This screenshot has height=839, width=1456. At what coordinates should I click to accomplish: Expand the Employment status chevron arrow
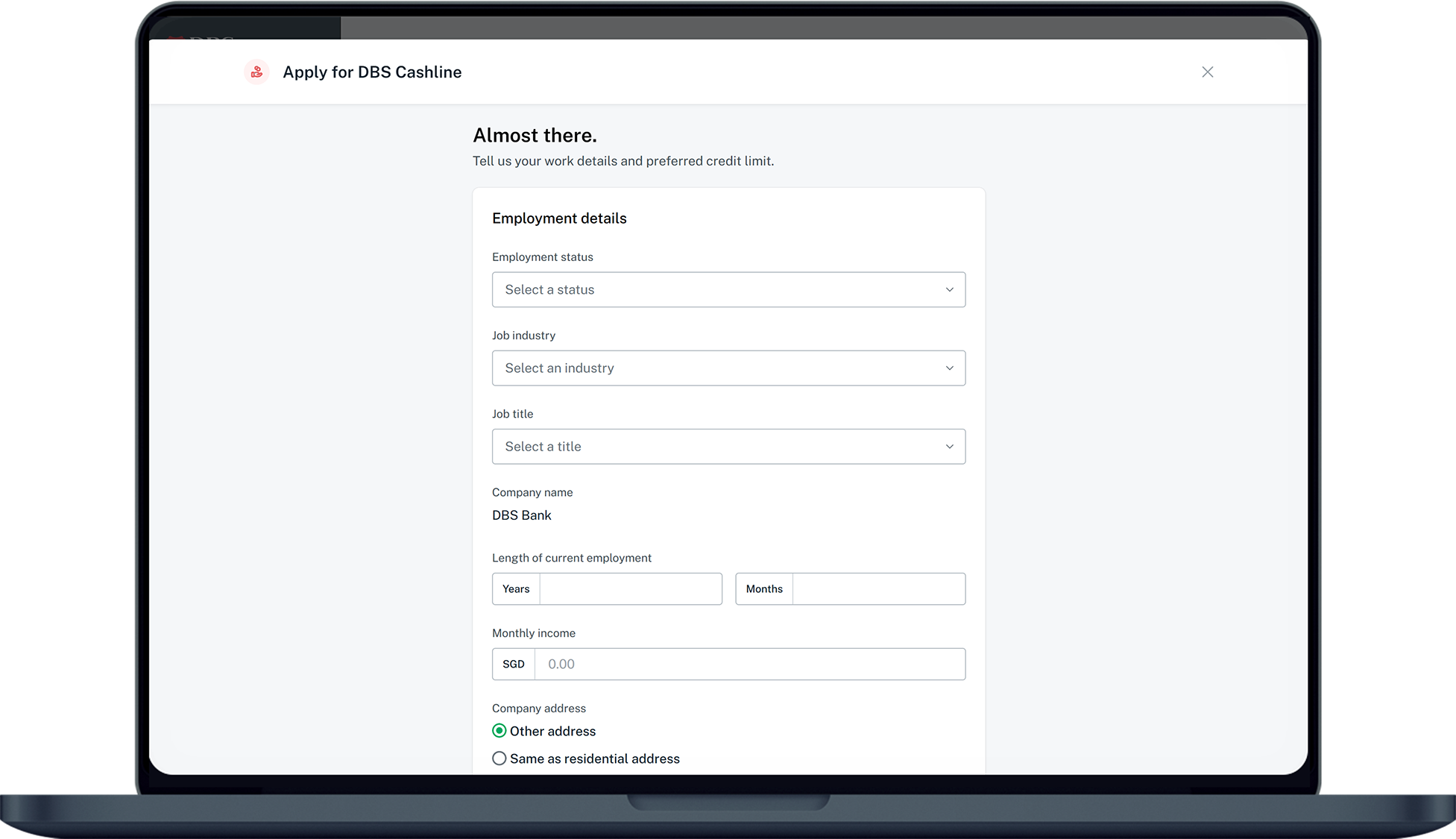(949, 290)
